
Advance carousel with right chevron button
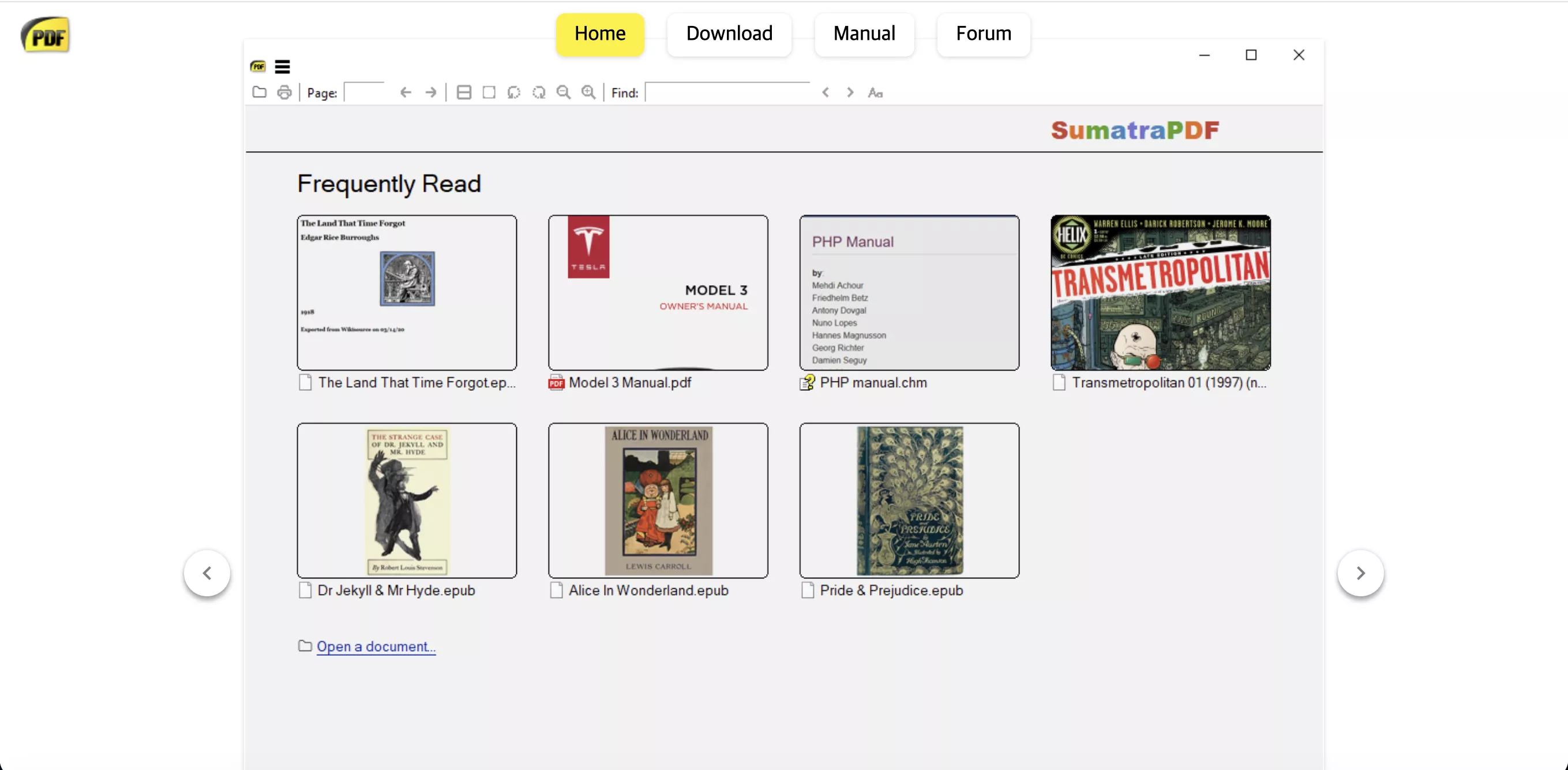1360,573
